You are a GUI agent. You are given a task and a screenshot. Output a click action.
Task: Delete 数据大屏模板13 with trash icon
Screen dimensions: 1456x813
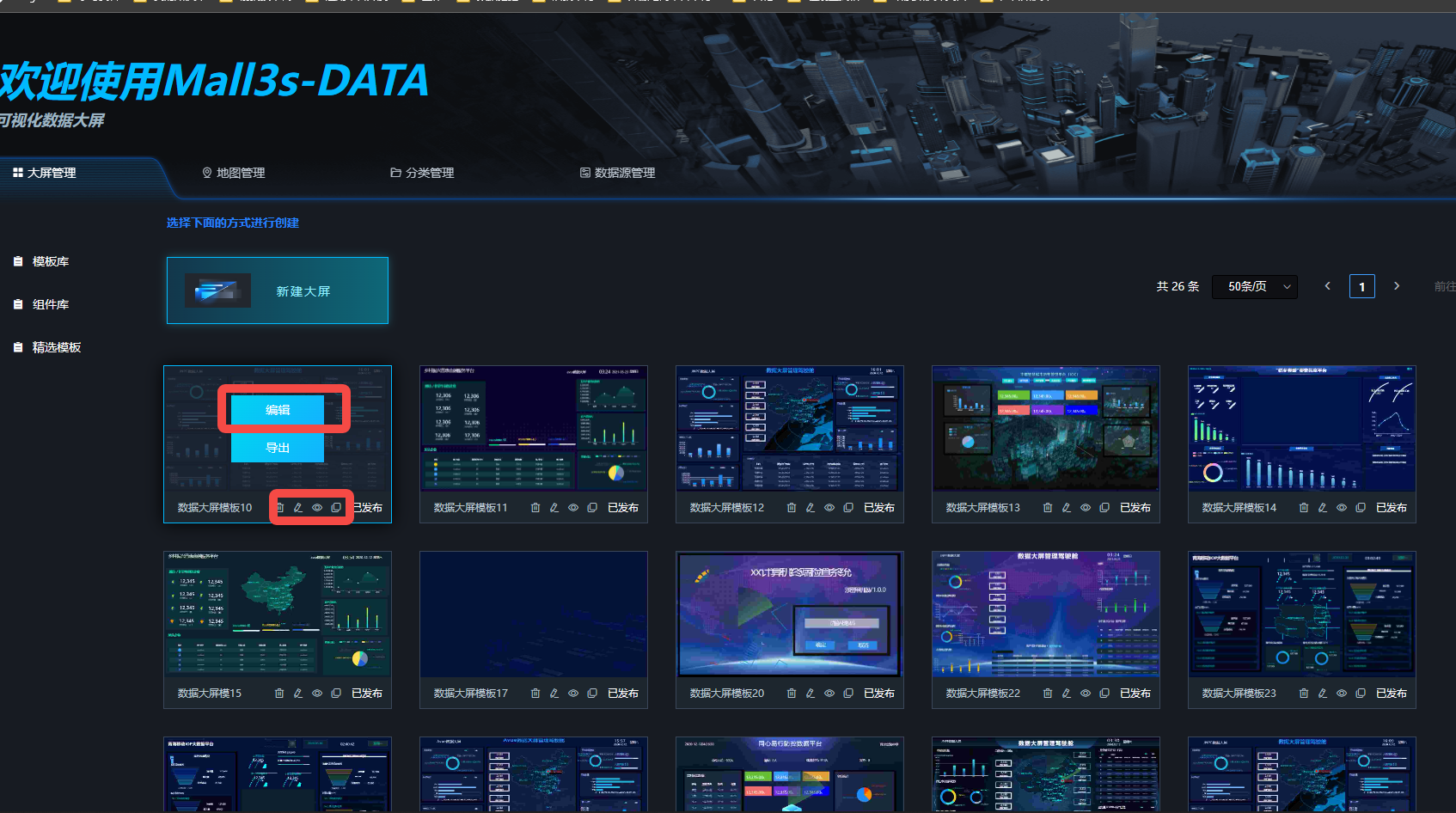click(x=1048, y=508)
